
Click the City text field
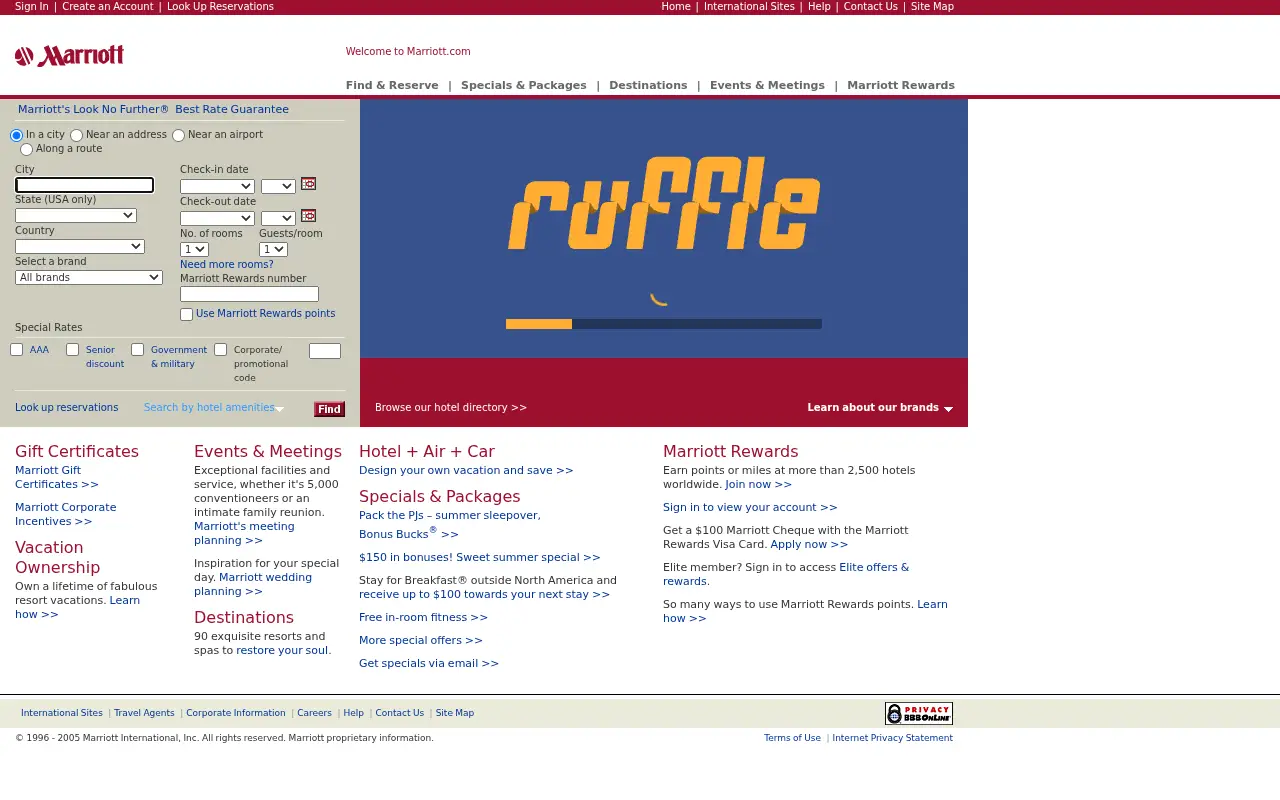85,185
